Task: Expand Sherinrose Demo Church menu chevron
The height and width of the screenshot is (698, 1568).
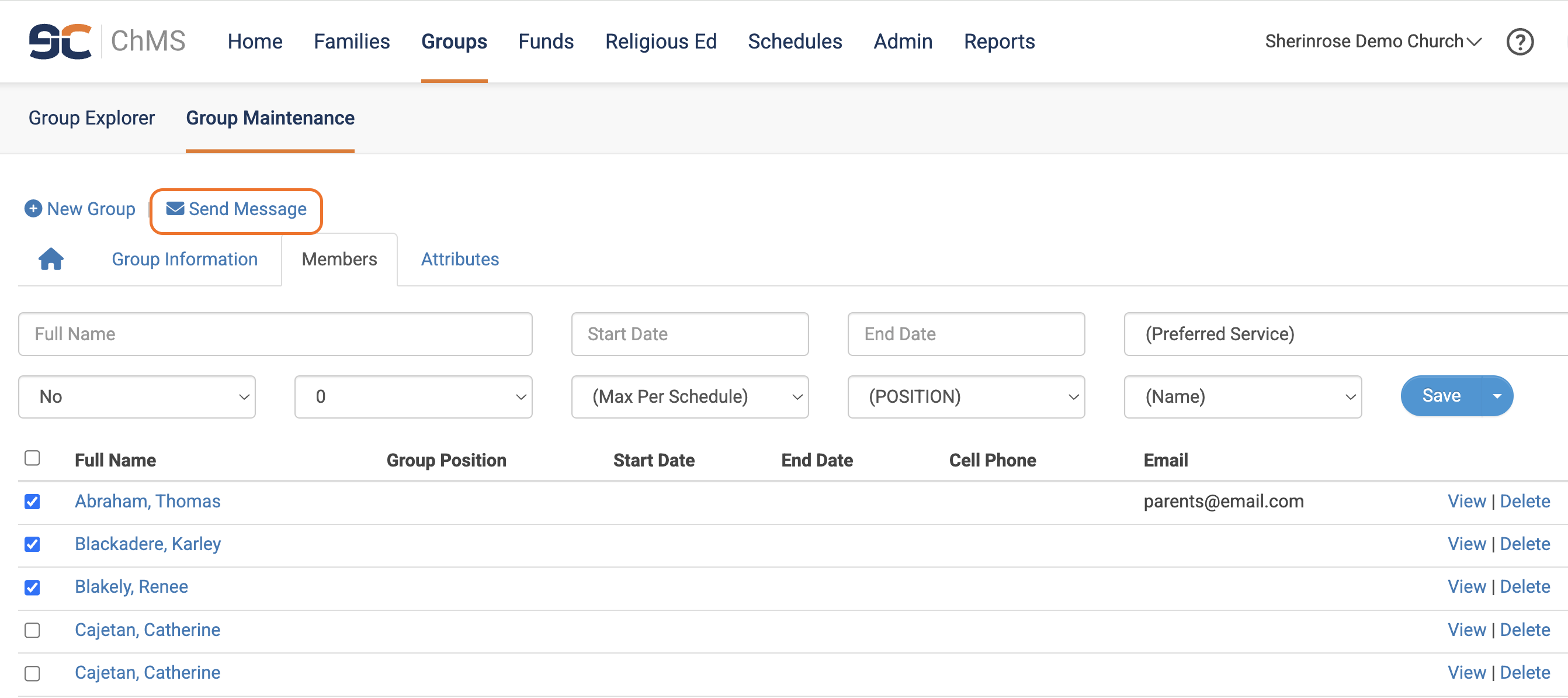Action: pos(1474,42)
